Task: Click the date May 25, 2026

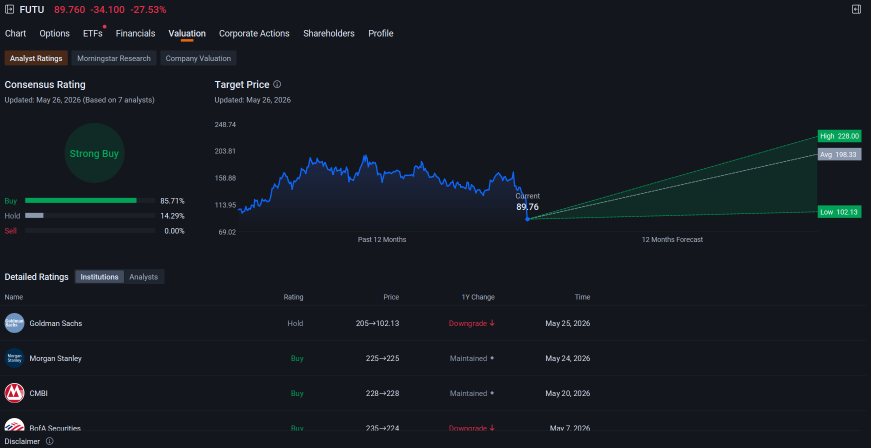Action: tap(568, 323)
